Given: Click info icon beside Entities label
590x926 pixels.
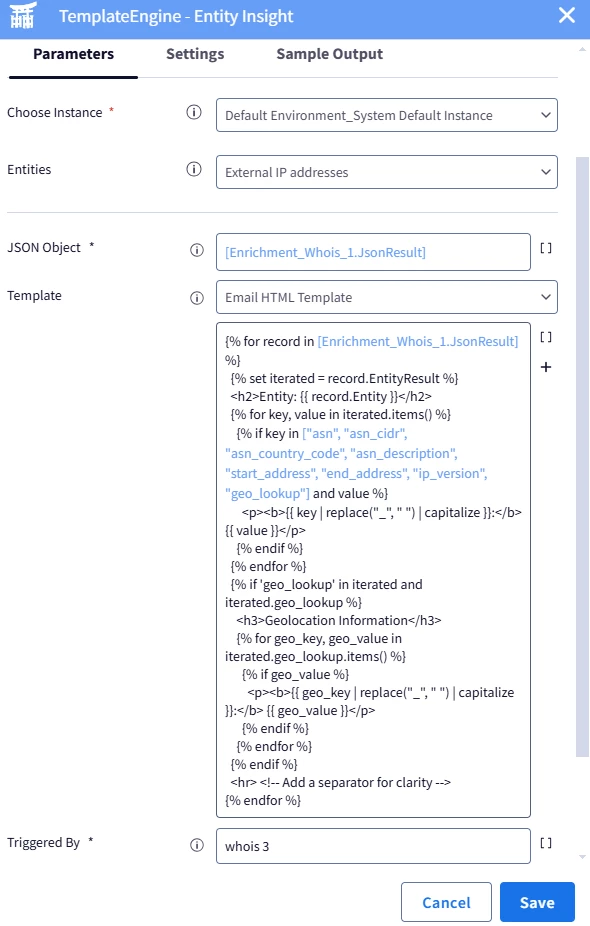Looking at the screenshot, I should pos(194,169).
